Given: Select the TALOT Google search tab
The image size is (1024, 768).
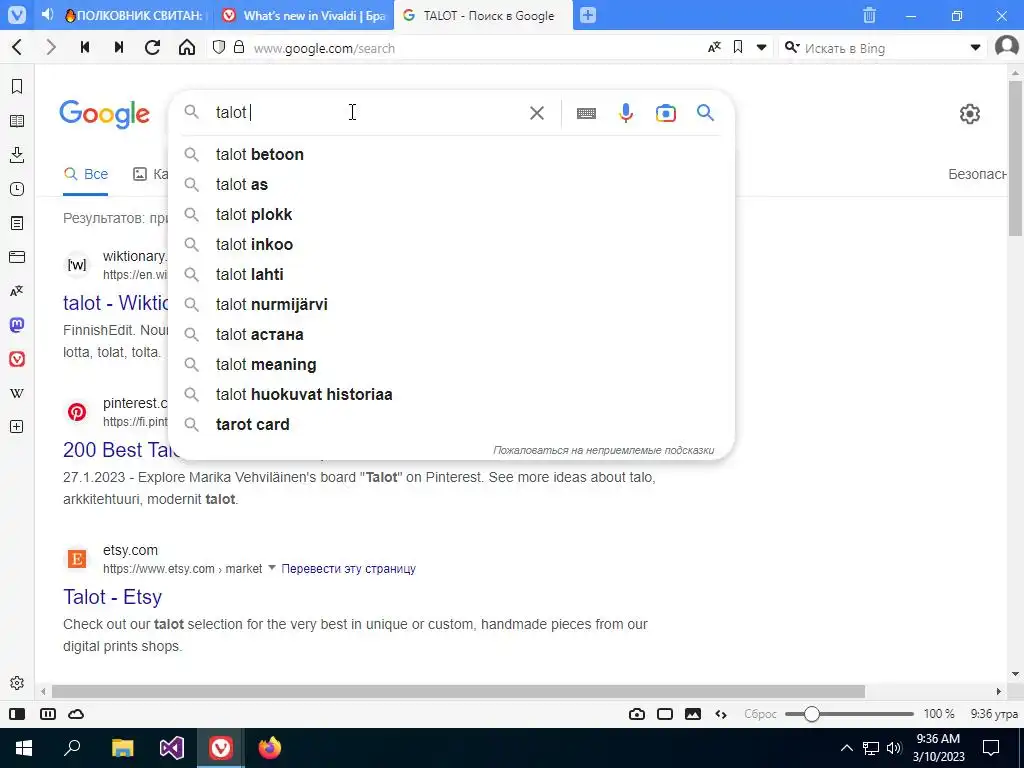Looking at the screenshot, I should [x=483, y=15].
